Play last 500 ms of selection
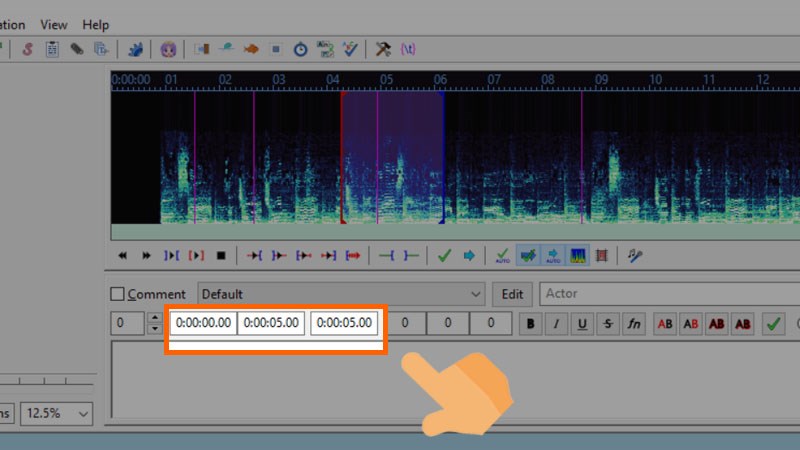 click(x=328, y=256)
